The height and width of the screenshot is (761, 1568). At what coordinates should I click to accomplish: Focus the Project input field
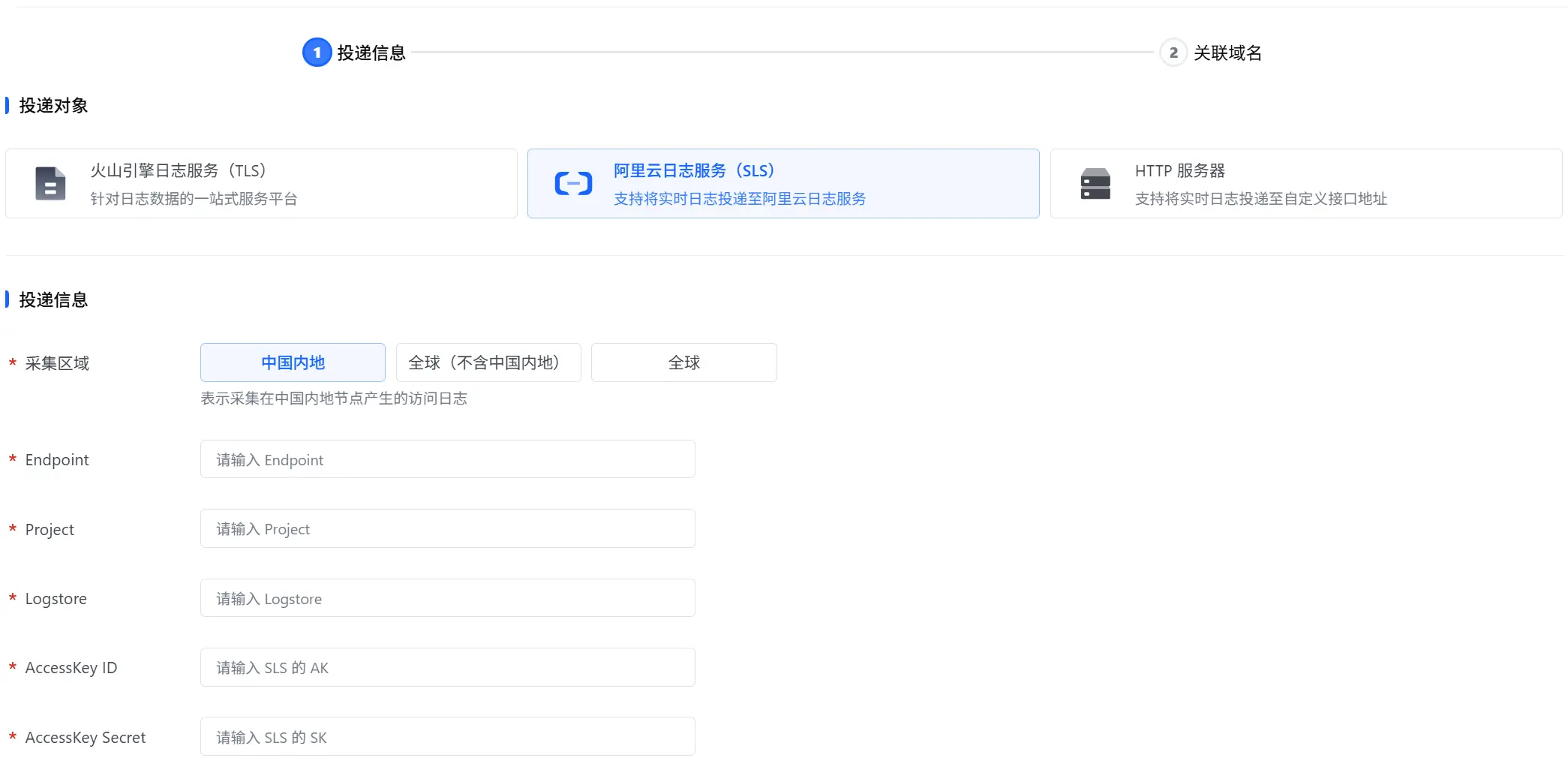(448, 528)
